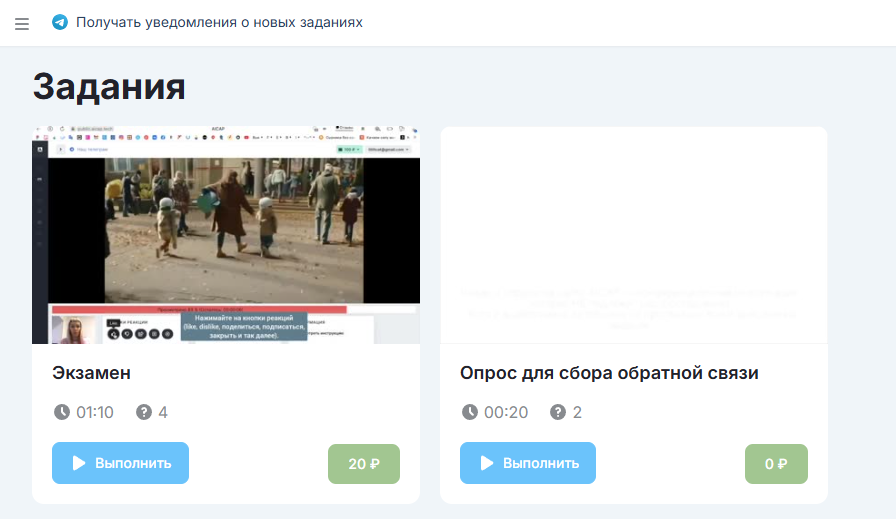The image size is (896, 519).
Task: Click question mark icon on Опрос card
Action: click(558, 412)
